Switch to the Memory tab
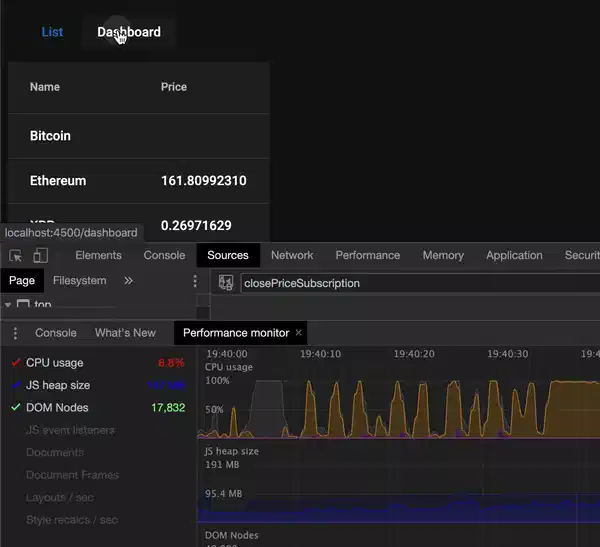This screenshot has height=547, width=600. tap(443, 255)
